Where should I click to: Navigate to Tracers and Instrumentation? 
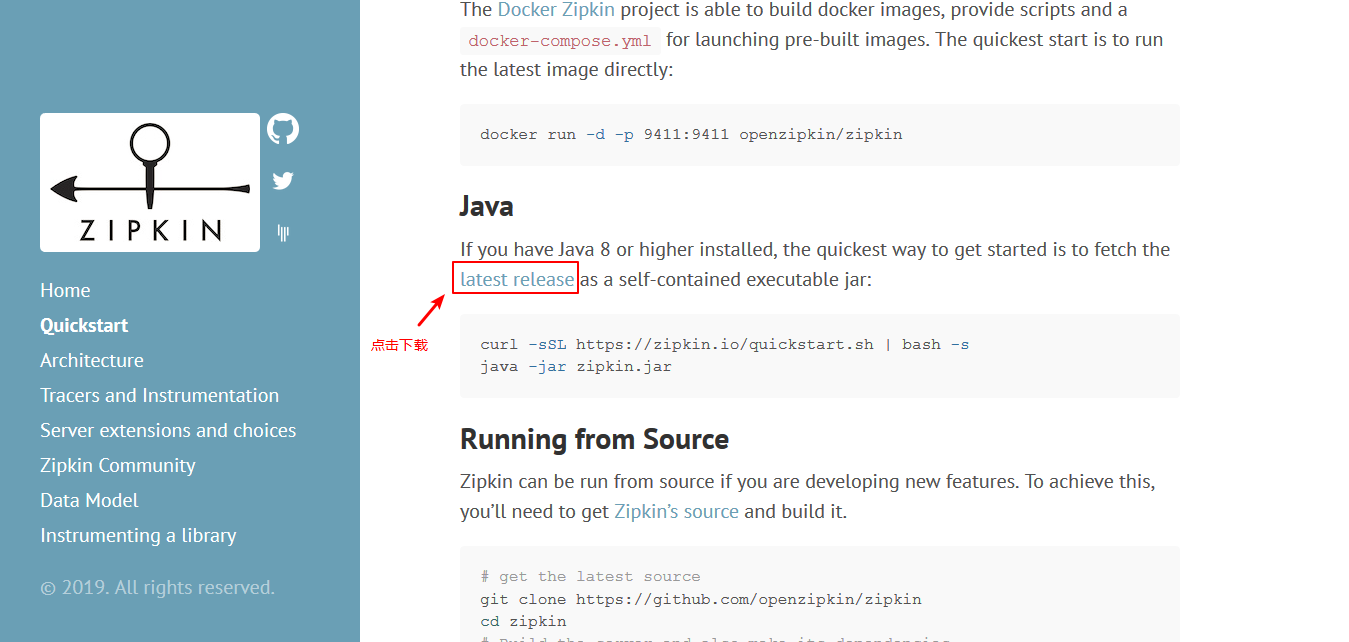[x=159, y=395]
